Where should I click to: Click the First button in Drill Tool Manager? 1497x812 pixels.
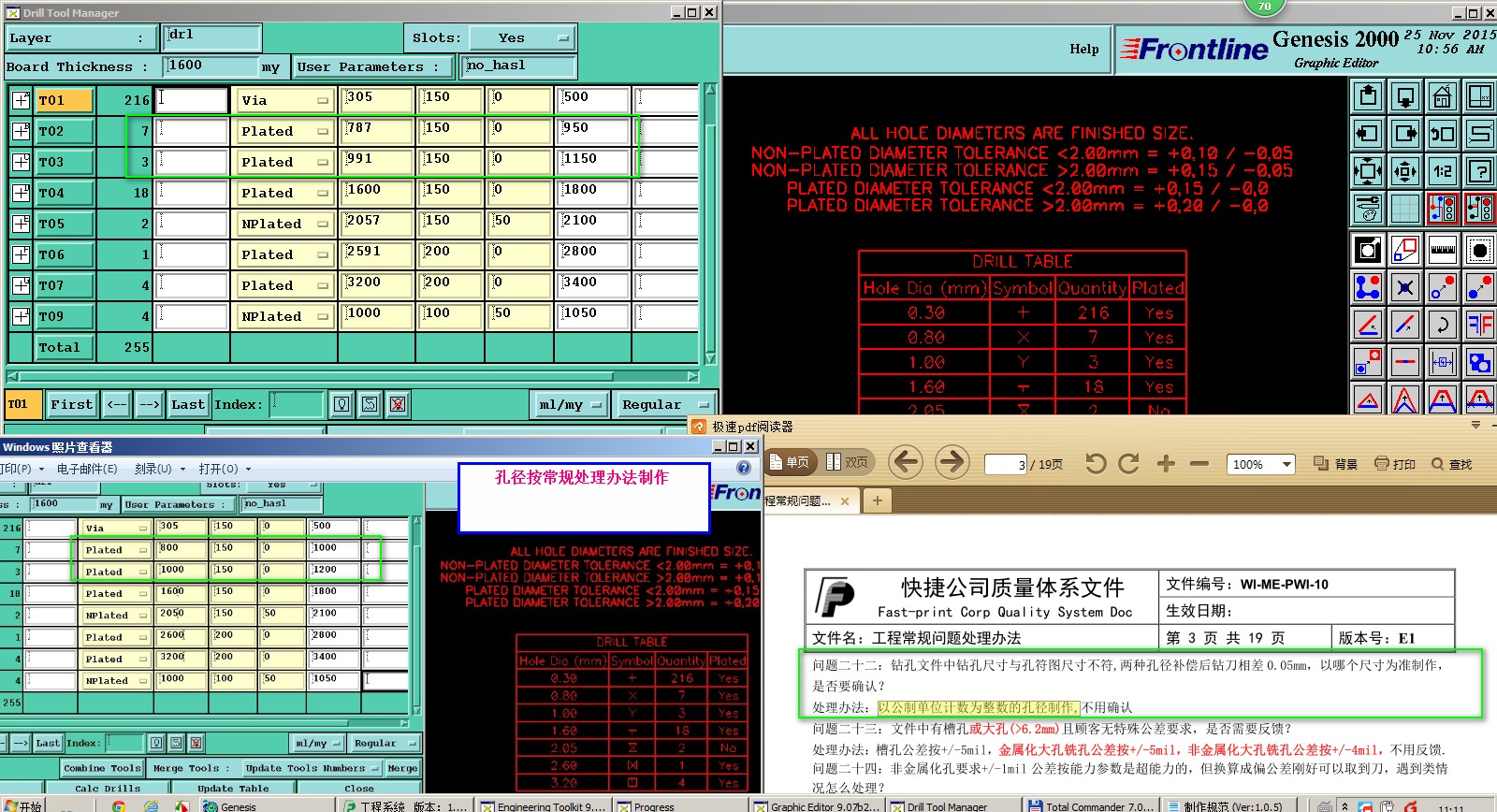[x=71, y=404]
